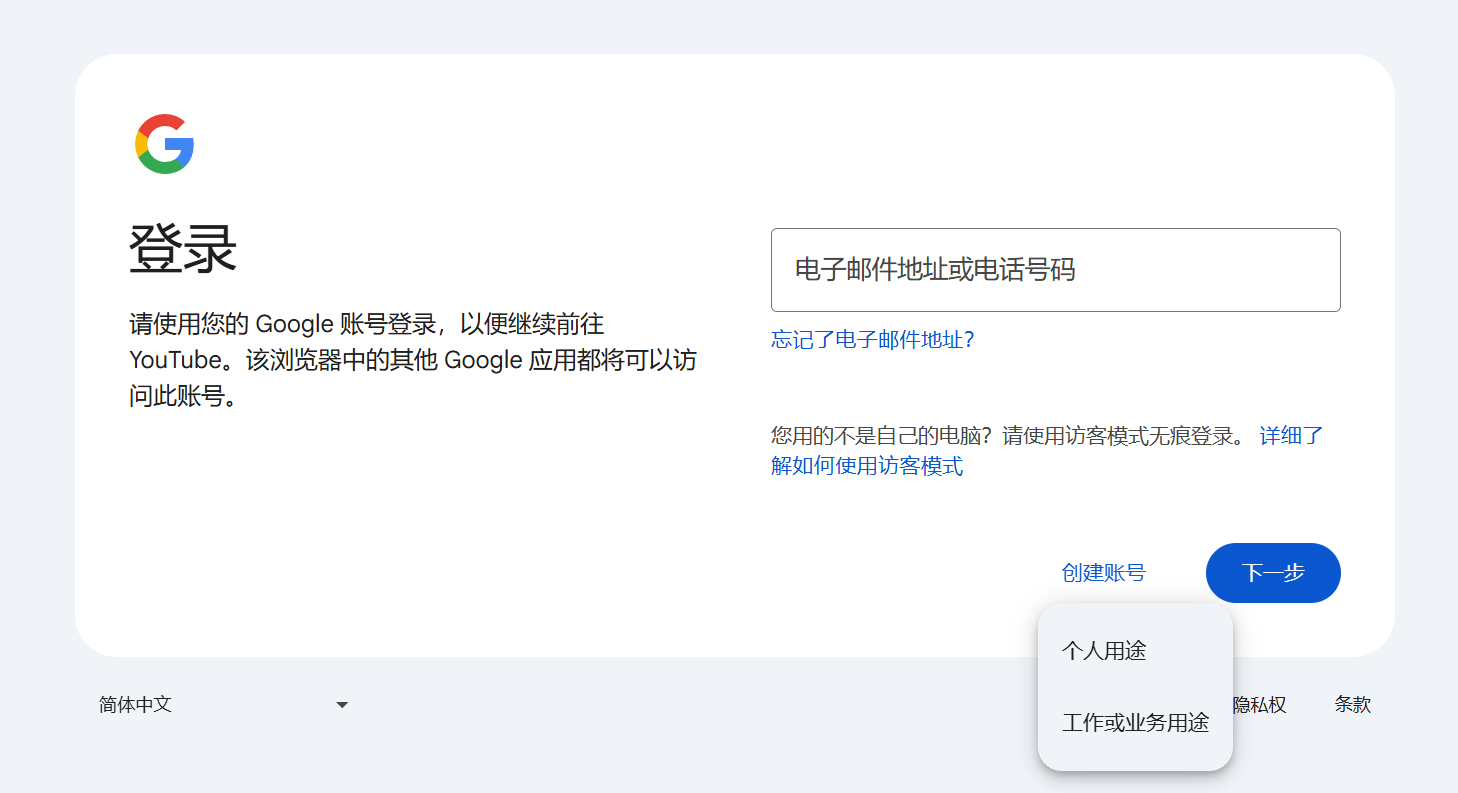Open the 隐私权 footer link
1458x793 pixels.
coord(1259,705)
